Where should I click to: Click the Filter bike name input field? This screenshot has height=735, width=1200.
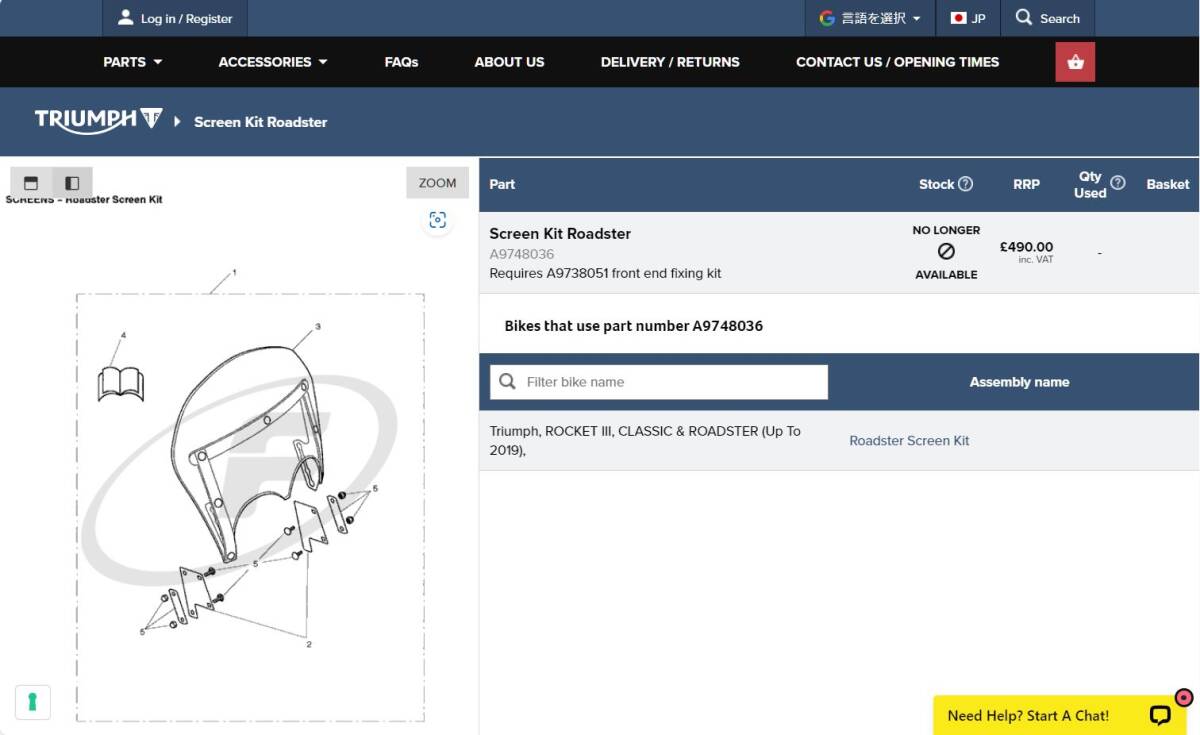[659, 382]
